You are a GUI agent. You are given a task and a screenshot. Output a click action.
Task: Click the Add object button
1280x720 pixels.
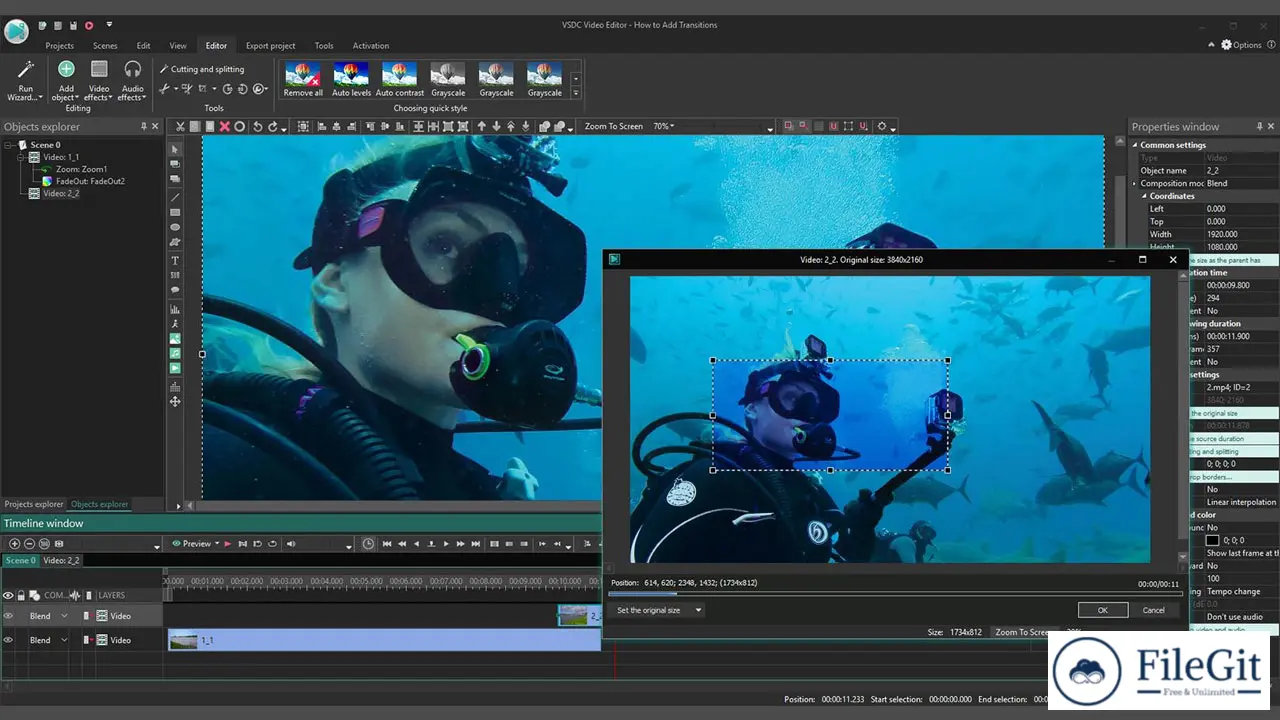pos(65,81)
